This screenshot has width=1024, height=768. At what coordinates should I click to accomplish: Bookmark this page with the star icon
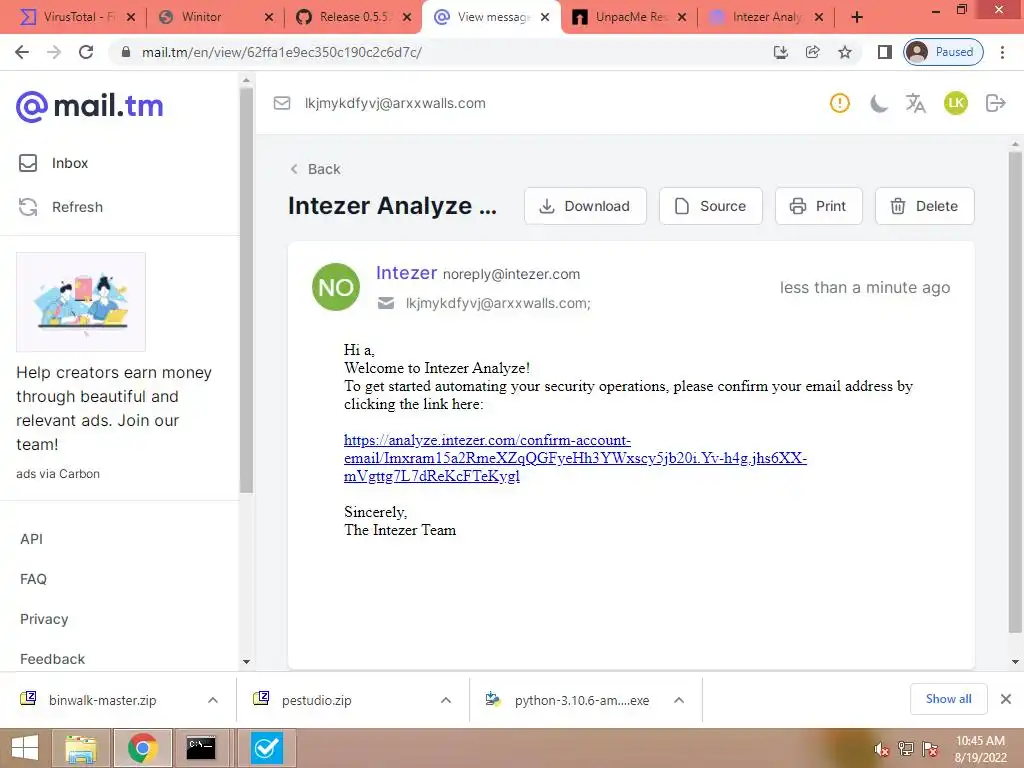(845, 52)
